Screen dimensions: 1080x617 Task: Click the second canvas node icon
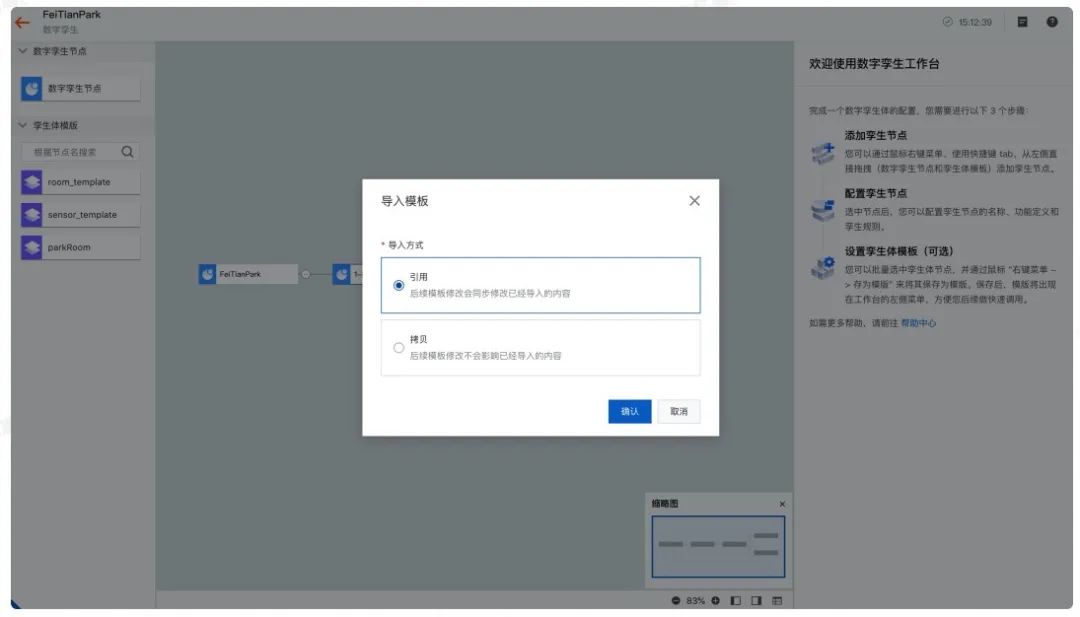[342, 274]
